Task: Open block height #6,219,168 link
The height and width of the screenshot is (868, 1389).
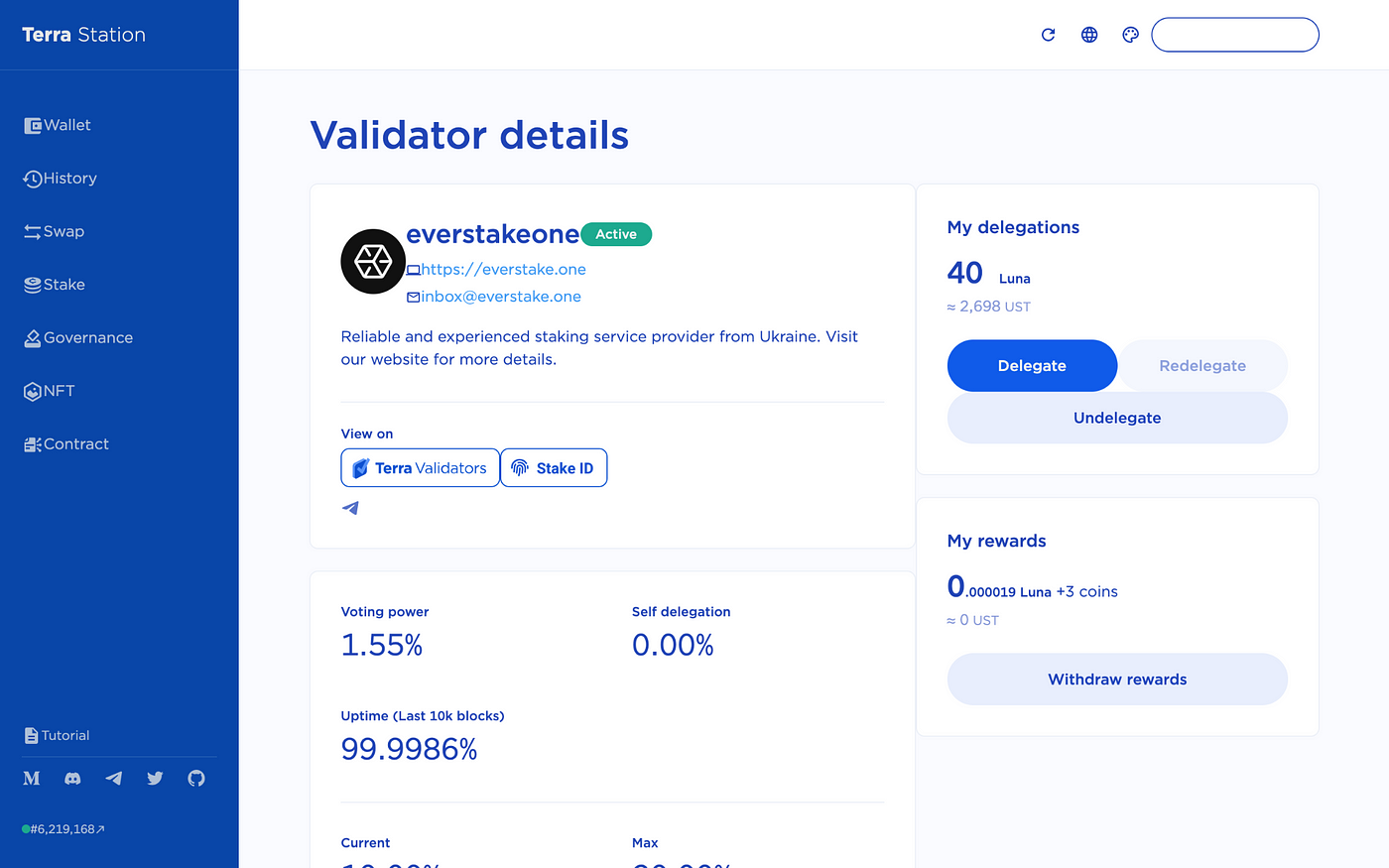Action: (x=63, y=829)
